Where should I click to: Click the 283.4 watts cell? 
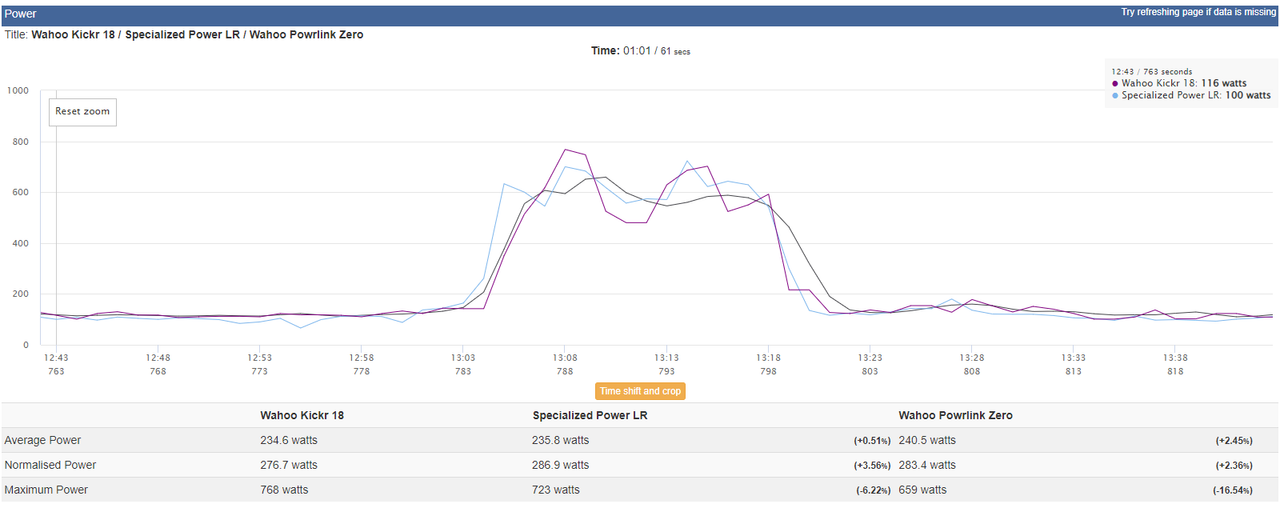(x=928, y=465)
